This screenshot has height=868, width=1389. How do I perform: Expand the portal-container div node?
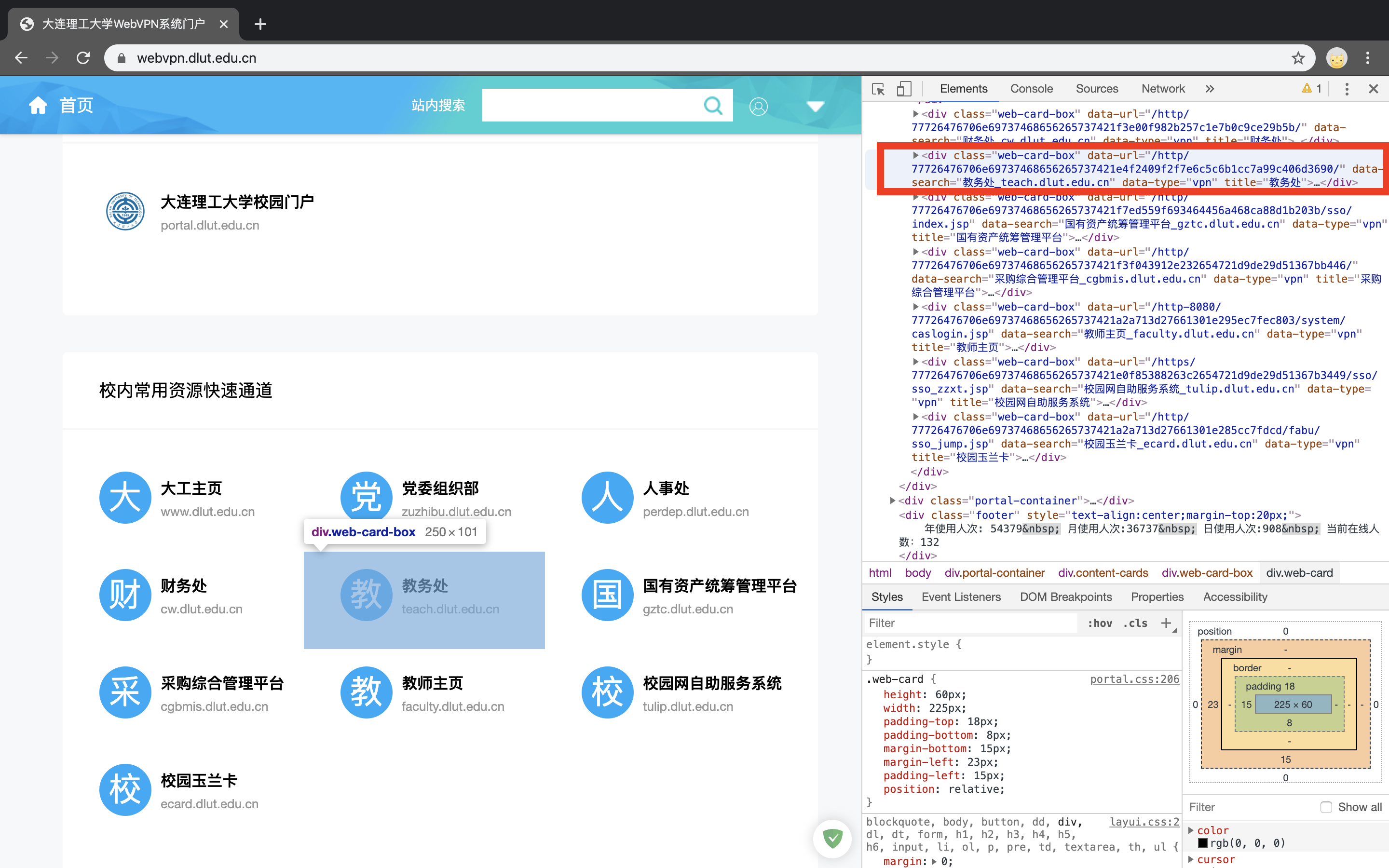pos(893,501)
